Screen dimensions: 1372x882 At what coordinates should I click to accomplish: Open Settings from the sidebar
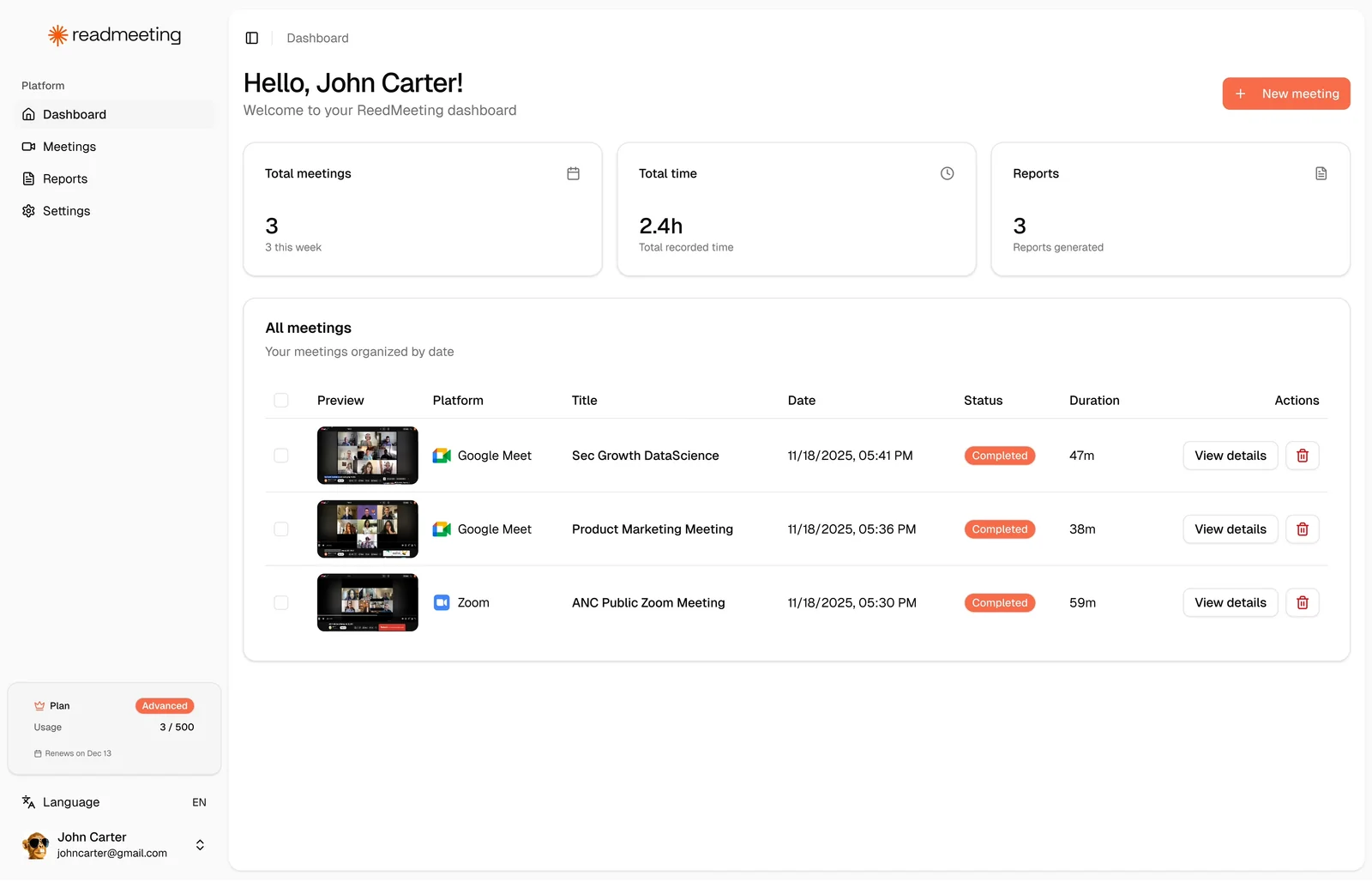click(66, 211)
